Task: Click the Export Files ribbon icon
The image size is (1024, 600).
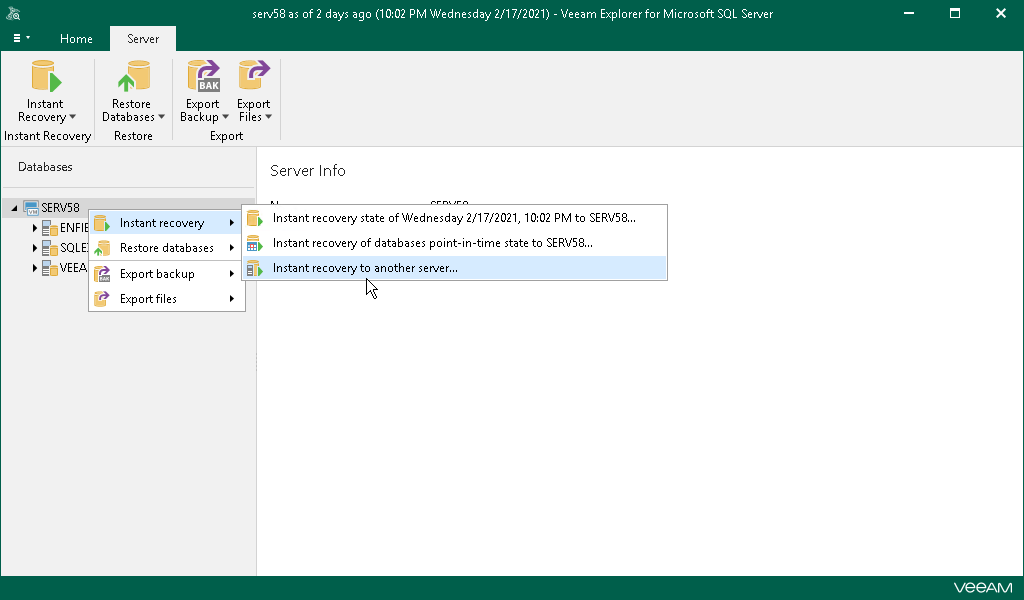Action: click(254, 76)
